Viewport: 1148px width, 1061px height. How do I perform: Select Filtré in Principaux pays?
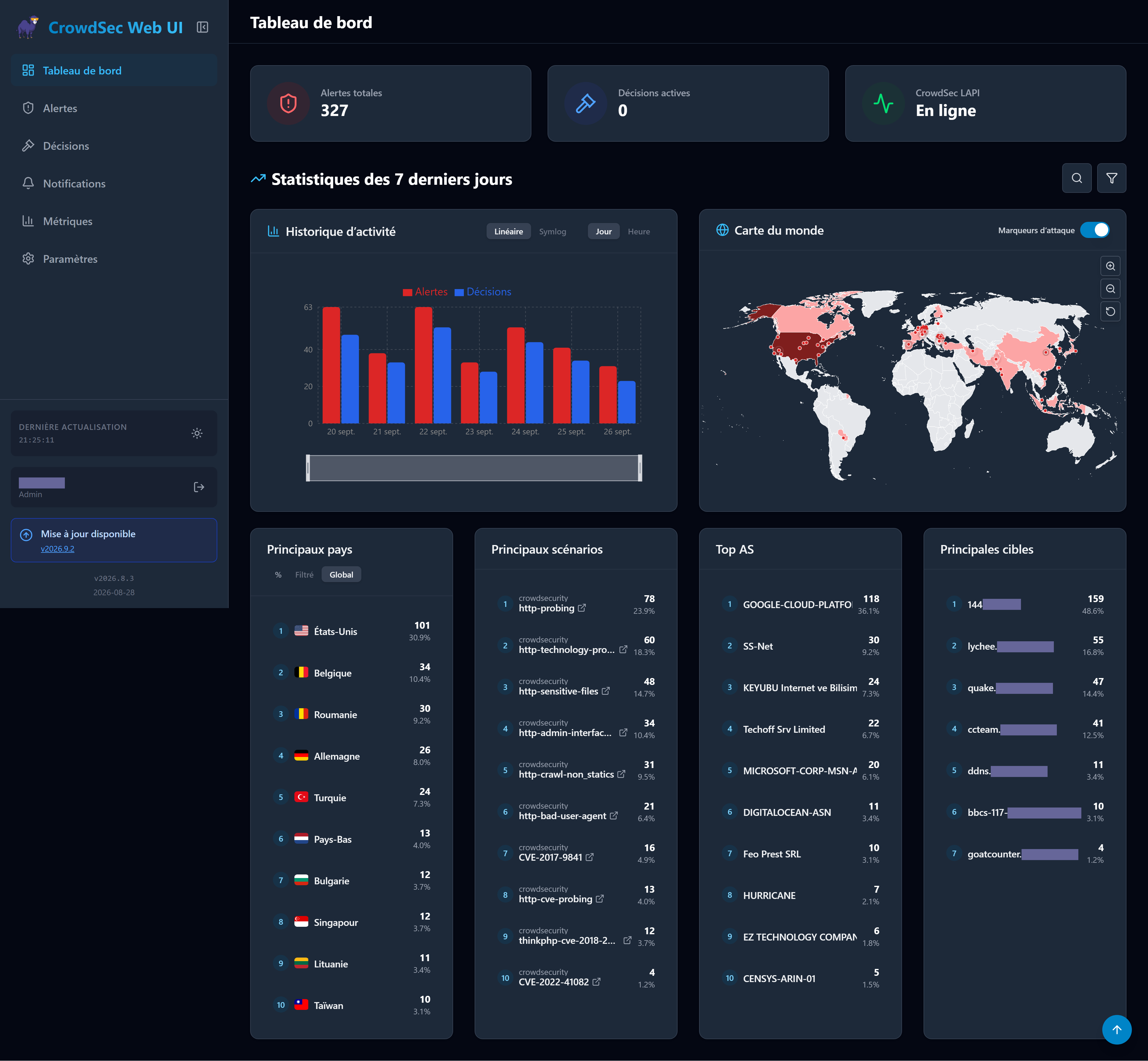tap(304, 575)
